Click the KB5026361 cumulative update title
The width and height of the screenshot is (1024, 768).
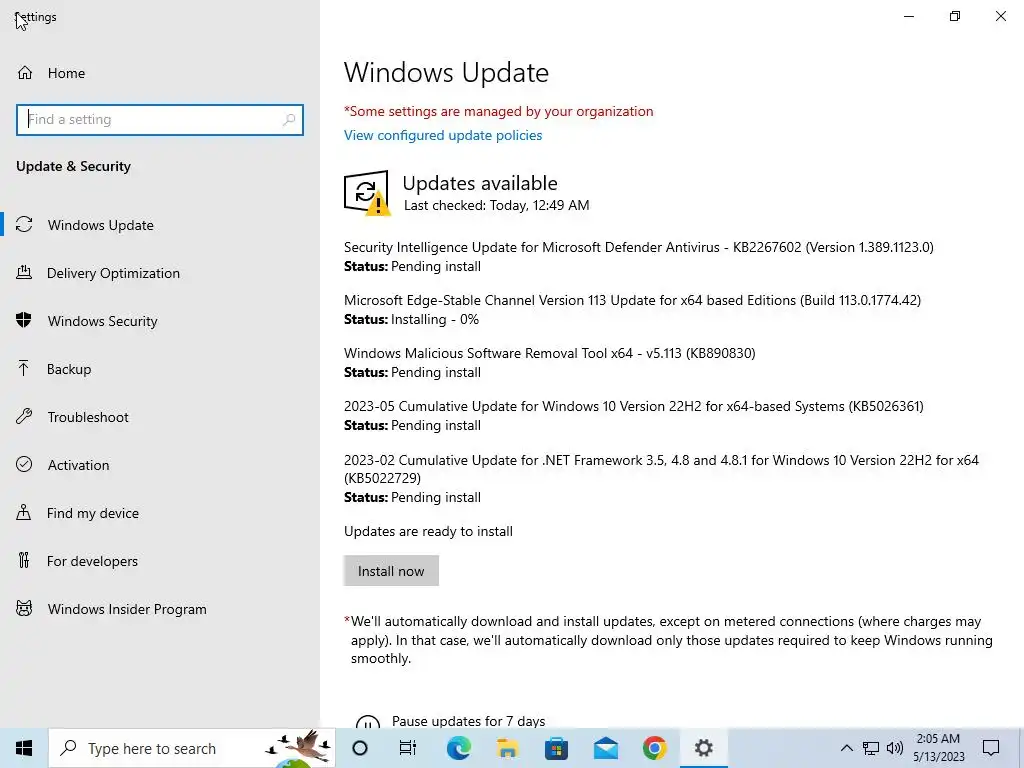pos(633,406)
